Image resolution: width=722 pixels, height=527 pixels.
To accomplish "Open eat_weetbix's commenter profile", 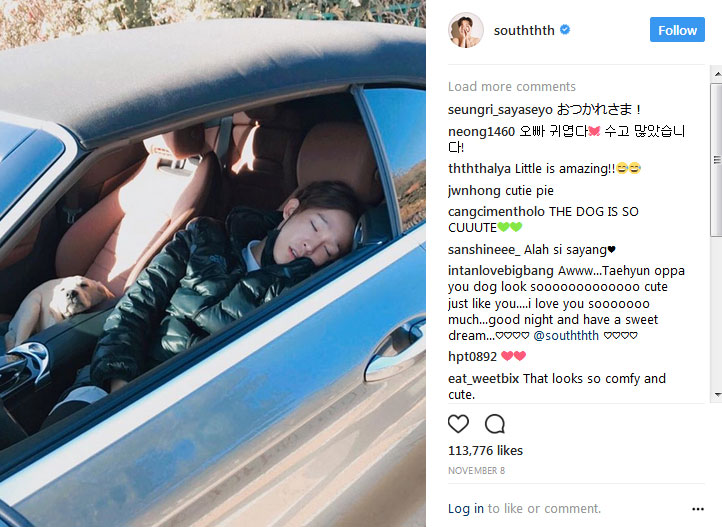I will click(483, 378).
